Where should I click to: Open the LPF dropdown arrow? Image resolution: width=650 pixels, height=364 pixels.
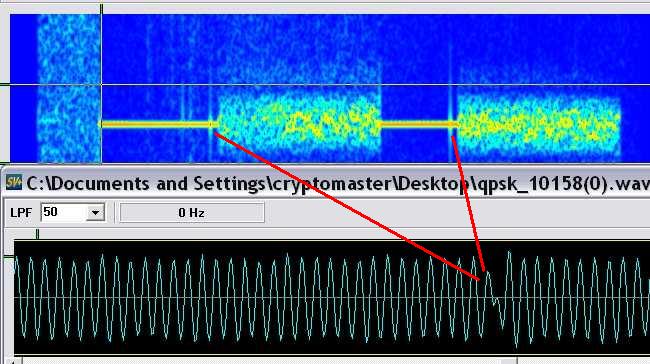pos(95,213)
